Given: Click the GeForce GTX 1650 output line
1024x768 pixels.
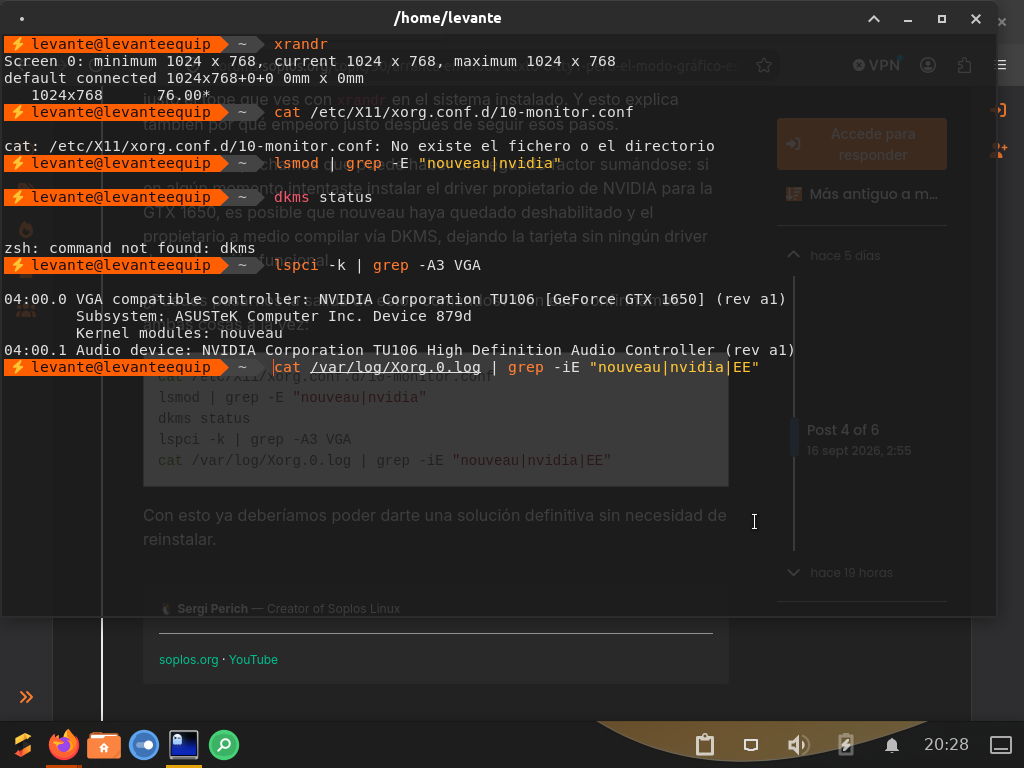Looking at the screenshot, I should tap(394, 299).
